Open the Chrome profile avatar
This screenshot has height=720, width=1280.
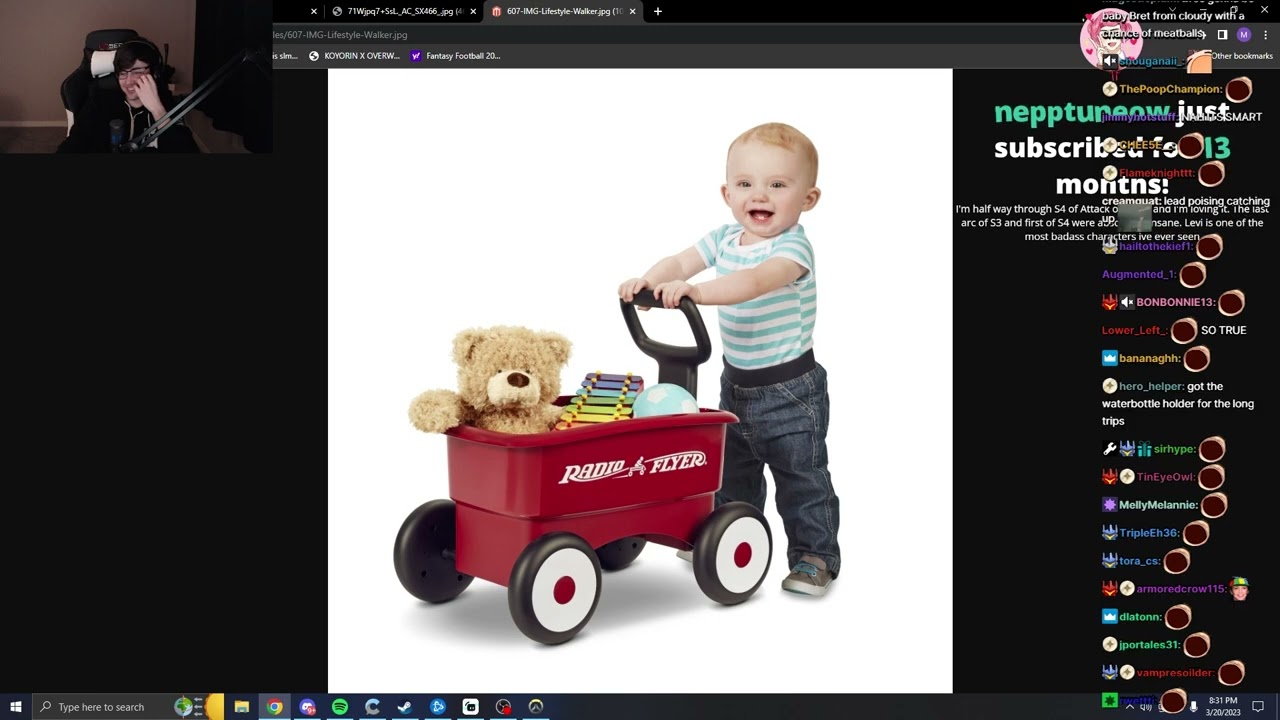(x=1244, y=35)
